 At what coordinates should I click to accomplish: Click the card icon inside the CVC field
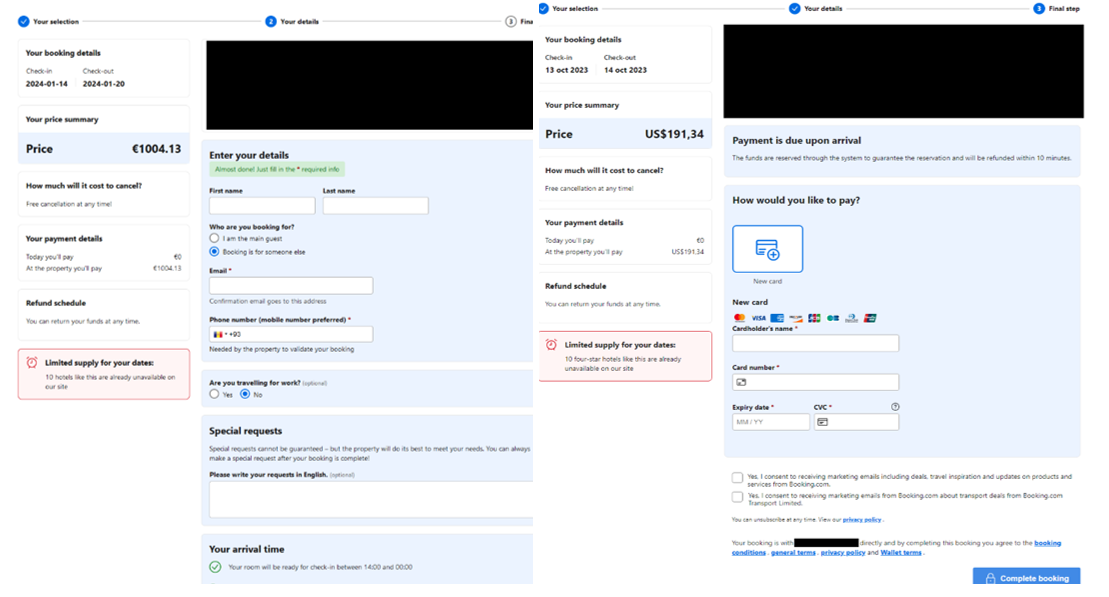pyautogui.click(x=823, y=422)
